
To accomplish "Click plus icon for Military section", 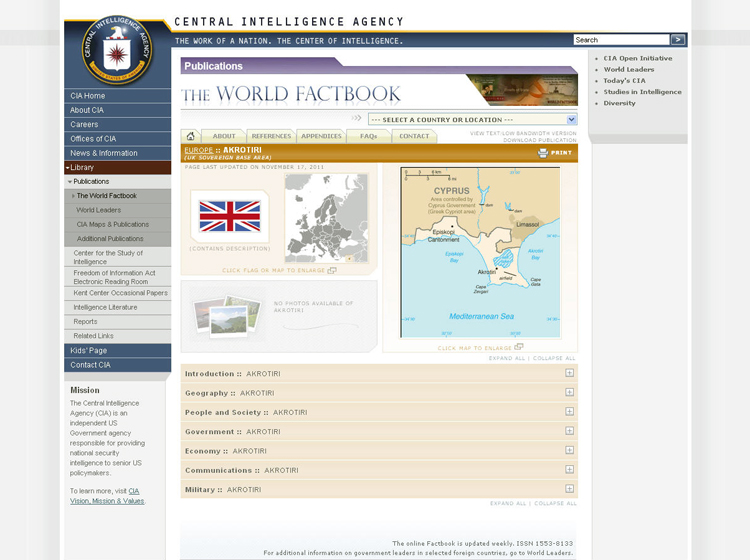I will [x=569, y=490].
